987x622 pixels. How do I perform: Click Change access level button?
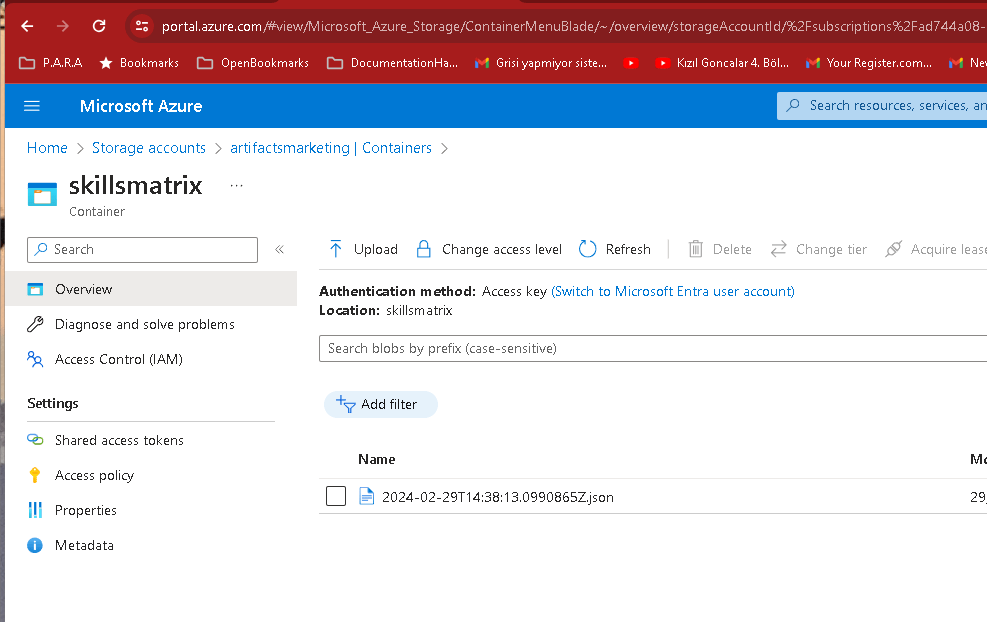tap(489, 249)
